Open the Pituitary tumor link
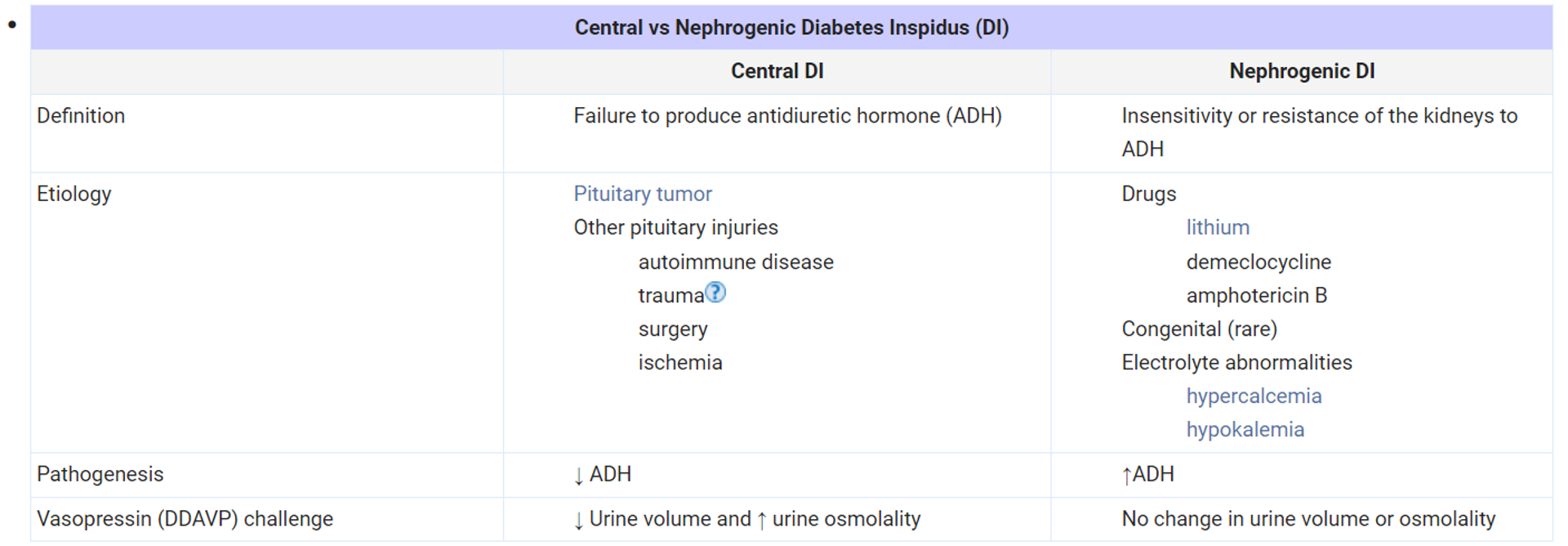Image resolution: width=1568 pixels, height=546 pixels. click(642, 194)
